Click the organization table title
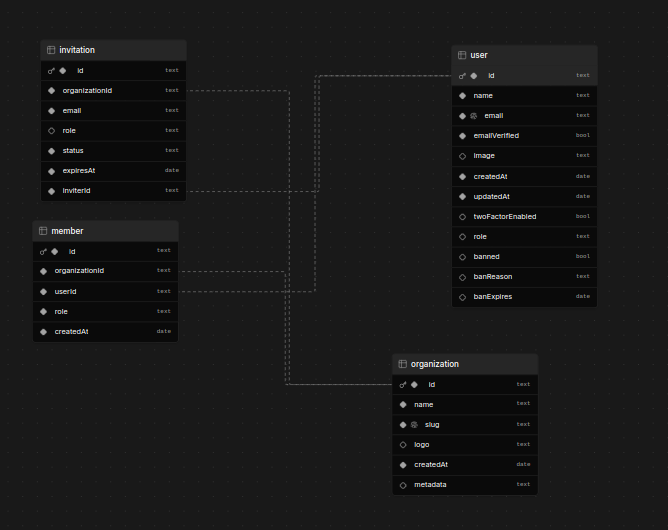Screen dimensions: 668x530 (x=434, y=364)
